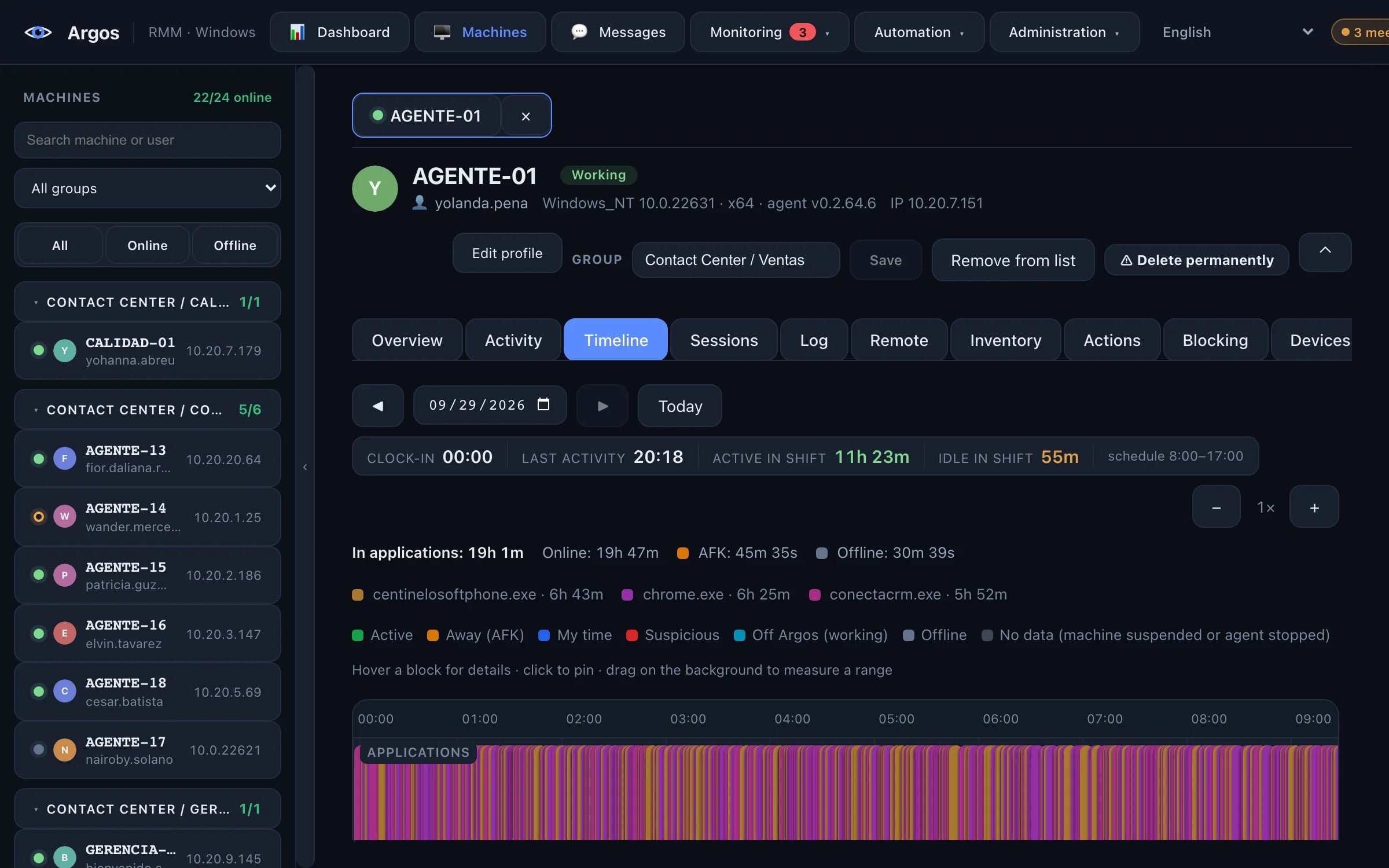Close the AGENTE-01 machine tab
The height and width of the screenshot is (868, 1389).
pos(526,116)
